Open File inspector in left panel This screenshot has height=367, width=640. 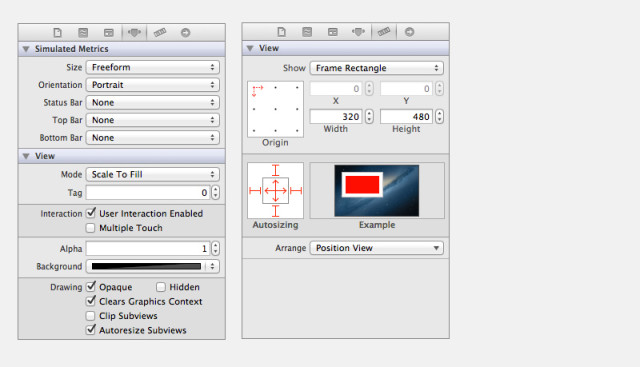pos(58,33)
